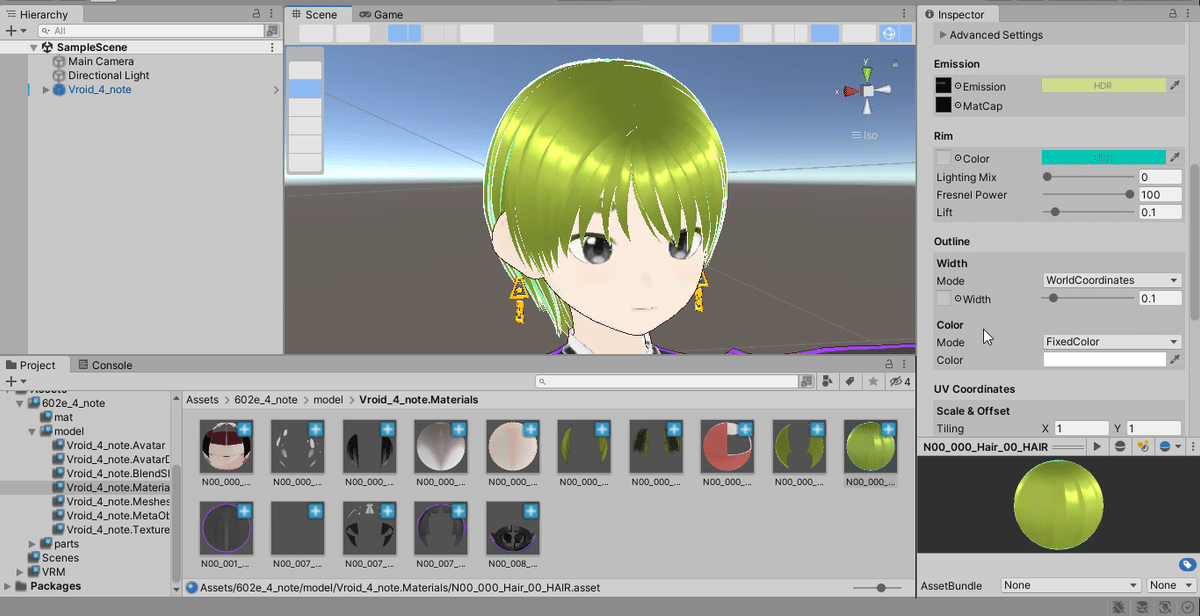Open the AssetBundle None dropdown
1200x616 pixels.
coord(1070,585)
